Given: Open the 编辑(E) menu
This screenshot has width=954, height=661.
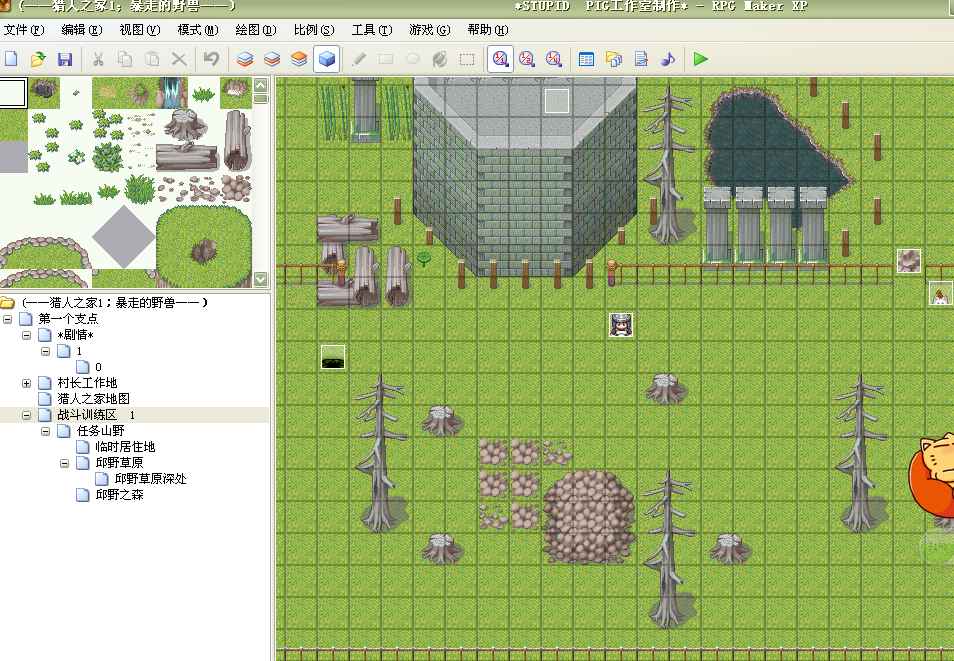Looking at the screenshot, I should [82, 29].
